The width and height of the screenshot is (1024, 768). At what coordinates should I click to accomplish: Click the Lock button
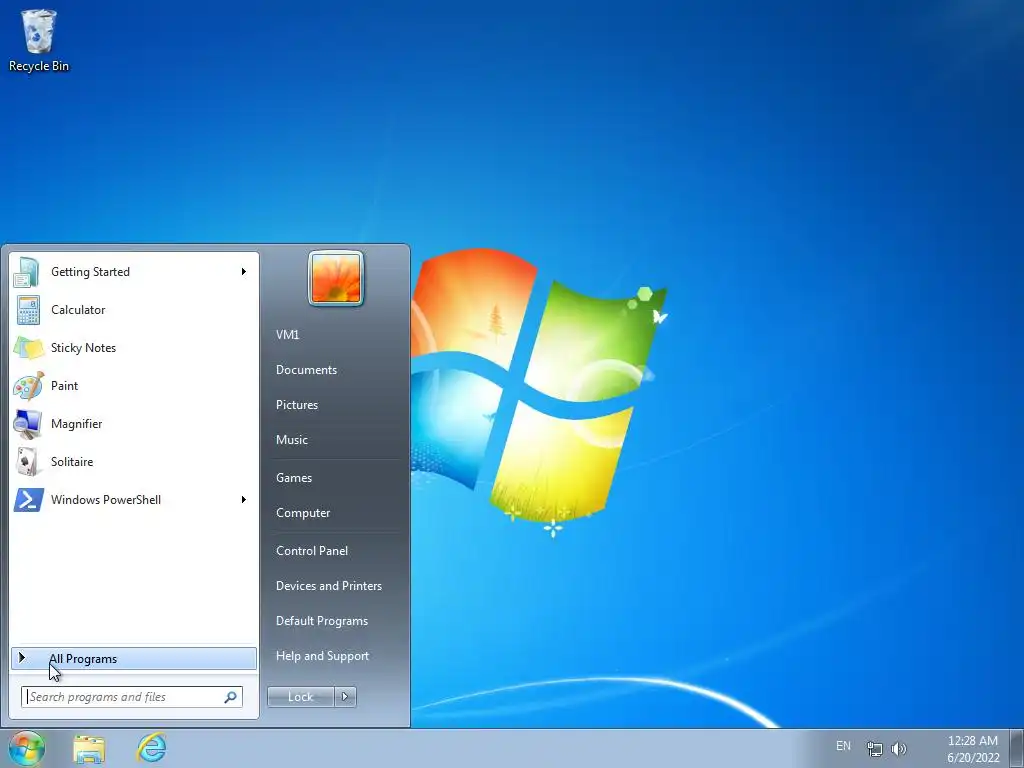pos(301,697)
